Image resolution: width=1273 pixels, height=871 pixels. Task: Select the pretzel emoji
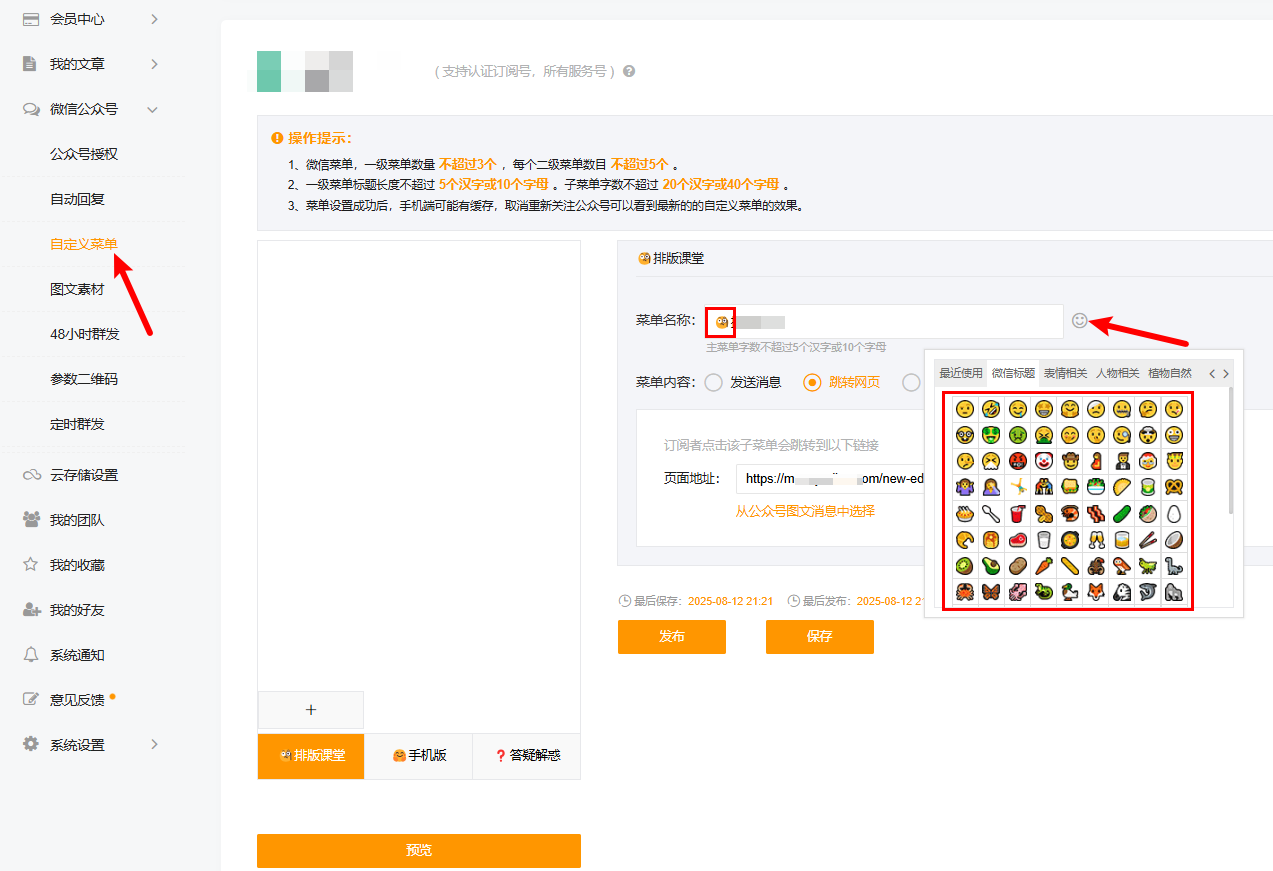point(1174,487)
